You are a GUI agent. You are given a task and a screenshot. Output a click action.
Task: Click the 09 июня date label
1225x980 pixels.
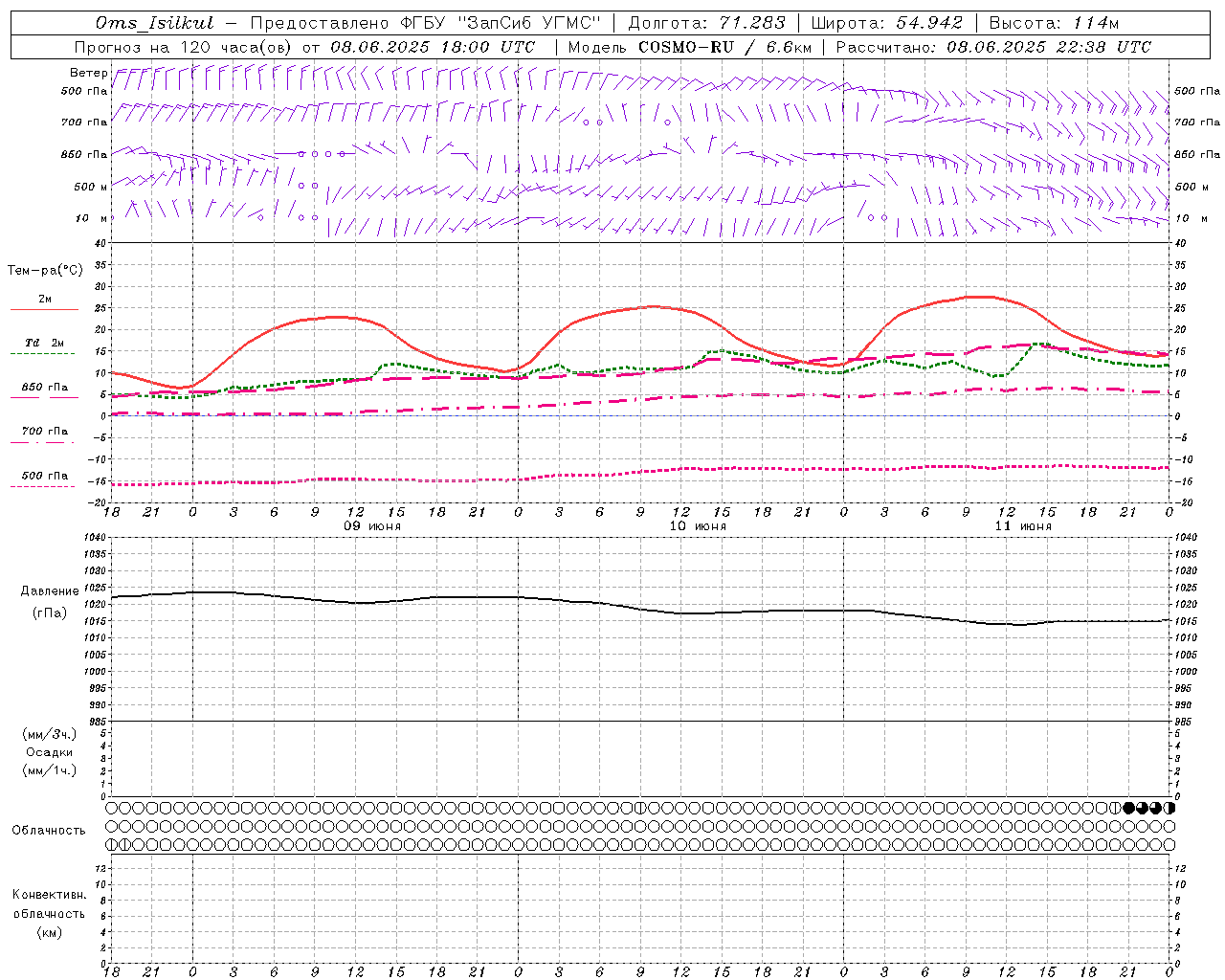click(372, 526)
